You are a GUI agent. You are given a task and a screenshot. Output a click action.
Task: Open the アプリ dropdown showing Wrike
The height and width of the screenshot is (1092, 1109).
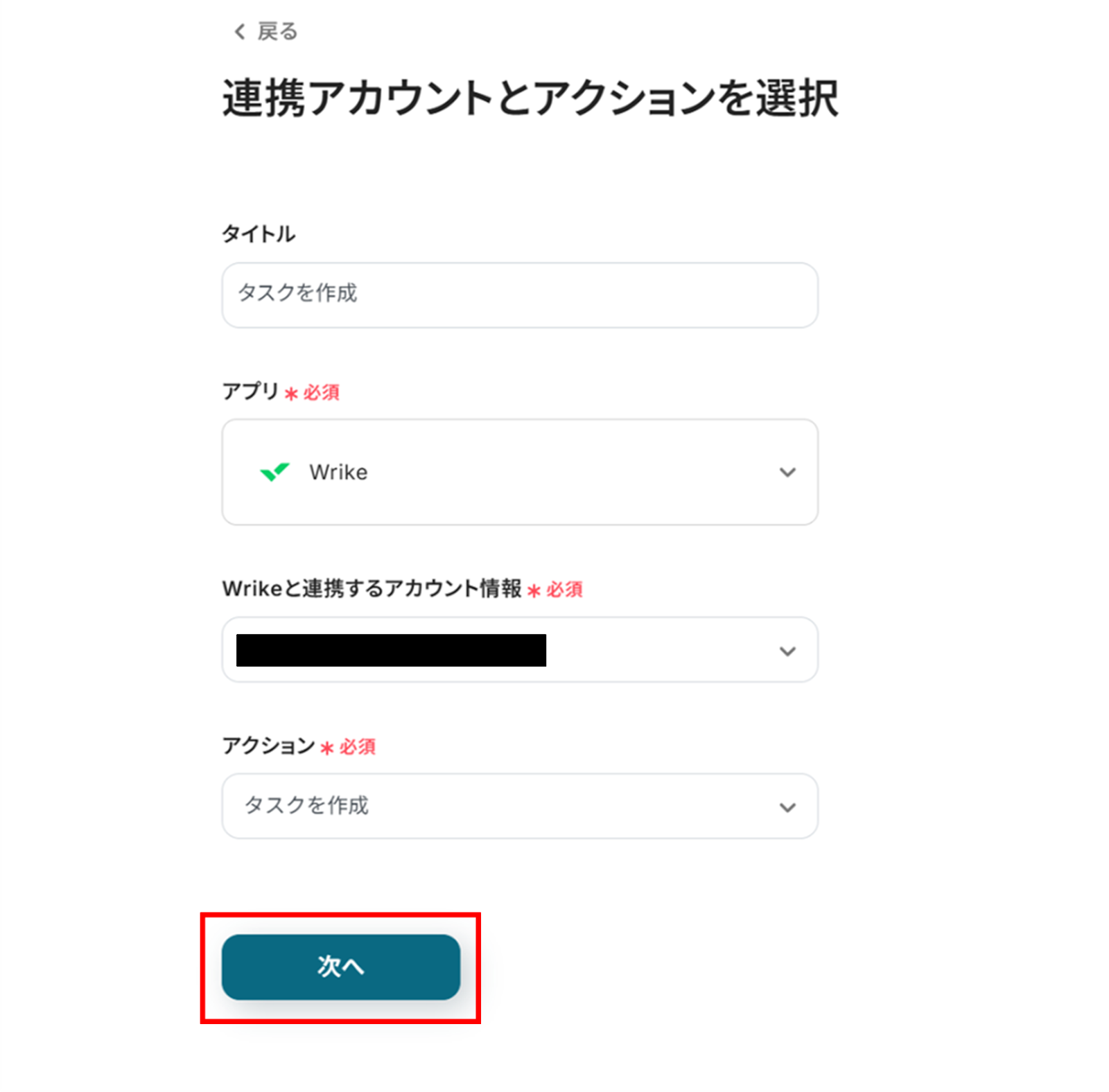(519, 472)
